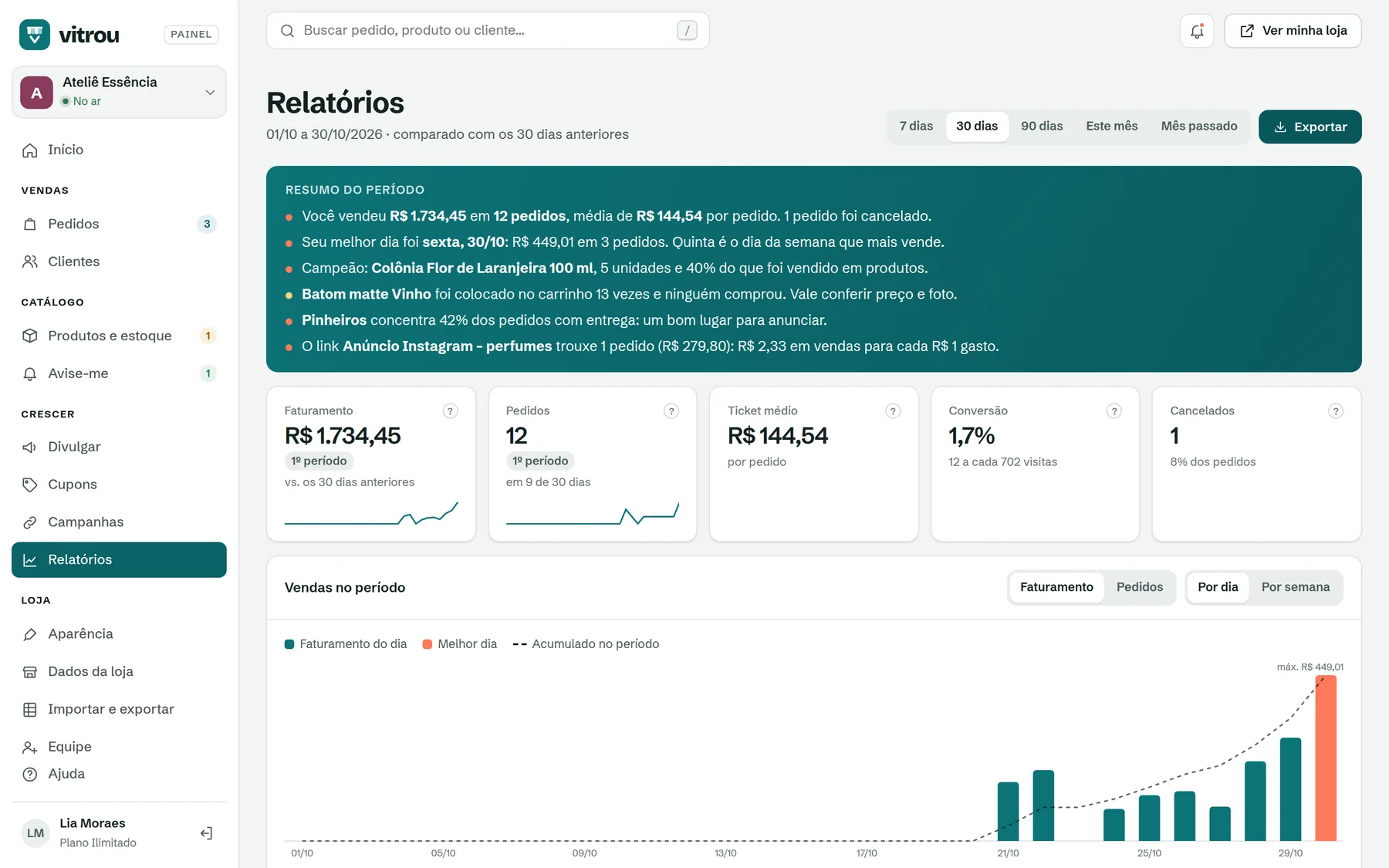Click the Melhor dia orange legend swatch

[x=428, y=644]
